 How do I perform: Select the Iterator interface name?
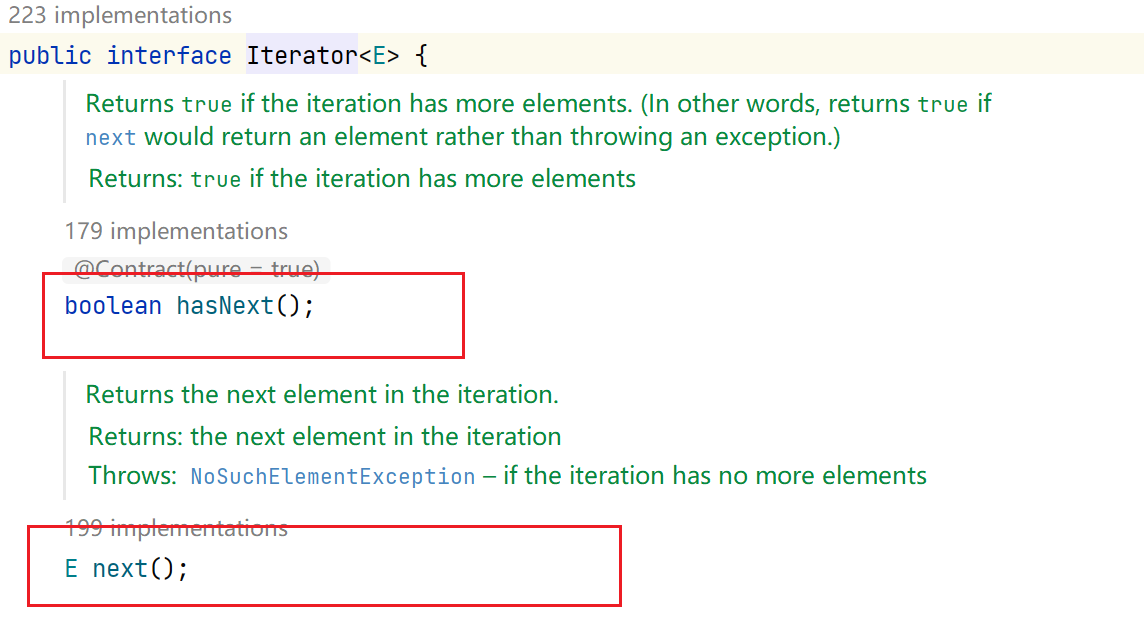[301, 56]
